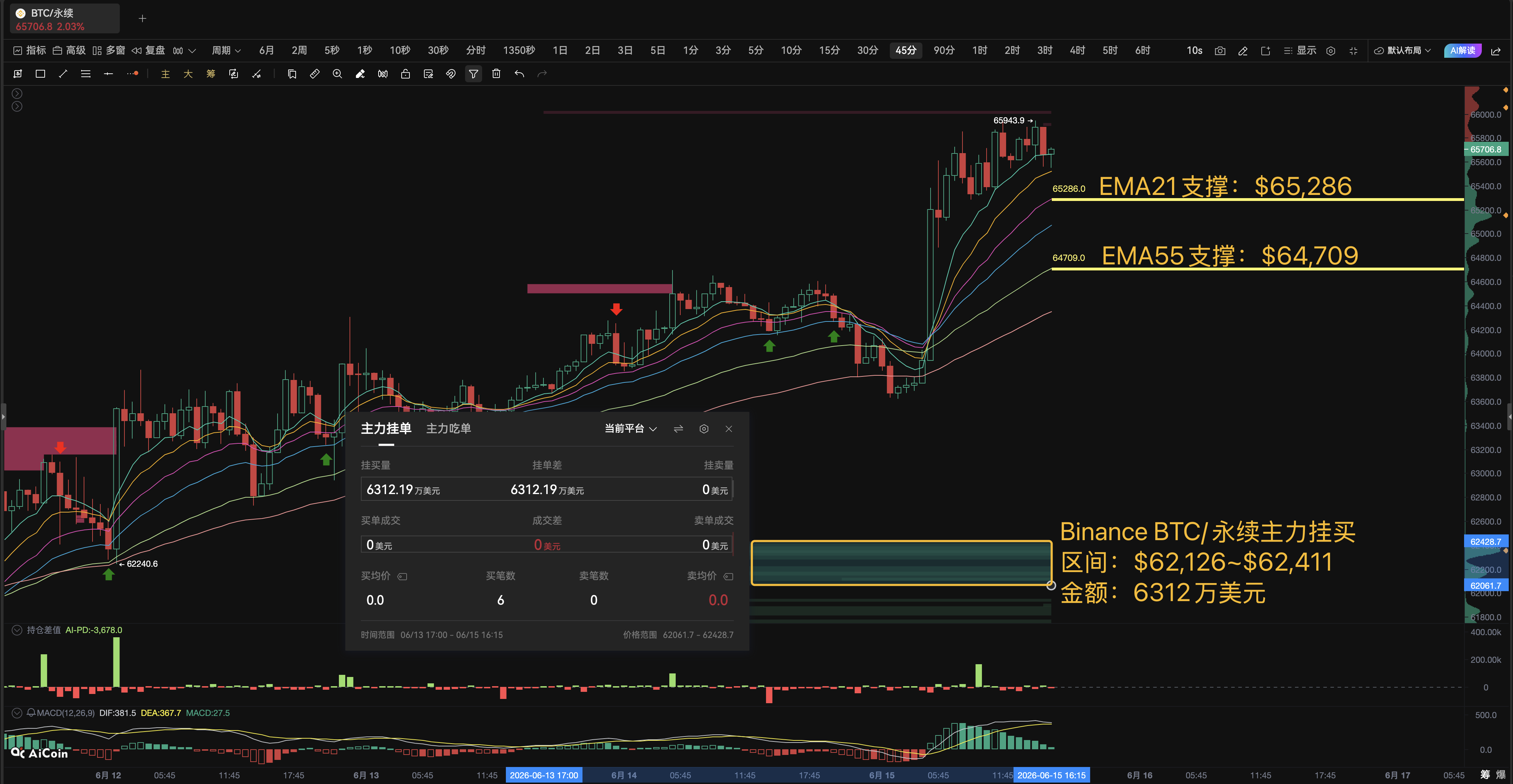Click the 62061.7 price axis label
1513x784 pixels.
(1486, 586)
